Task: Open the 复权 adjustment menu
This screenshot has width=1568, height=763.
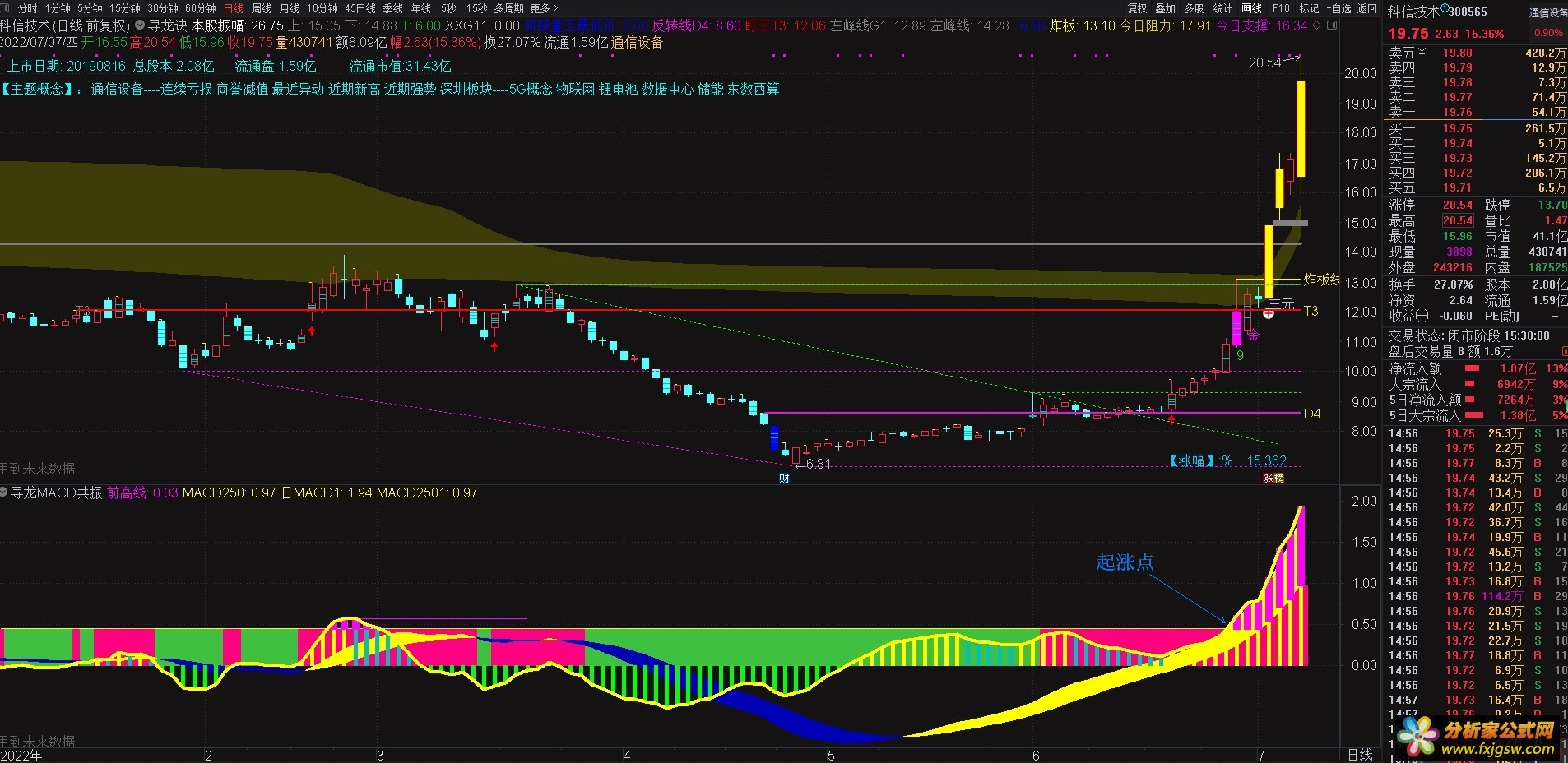Action: point(1138,8)
